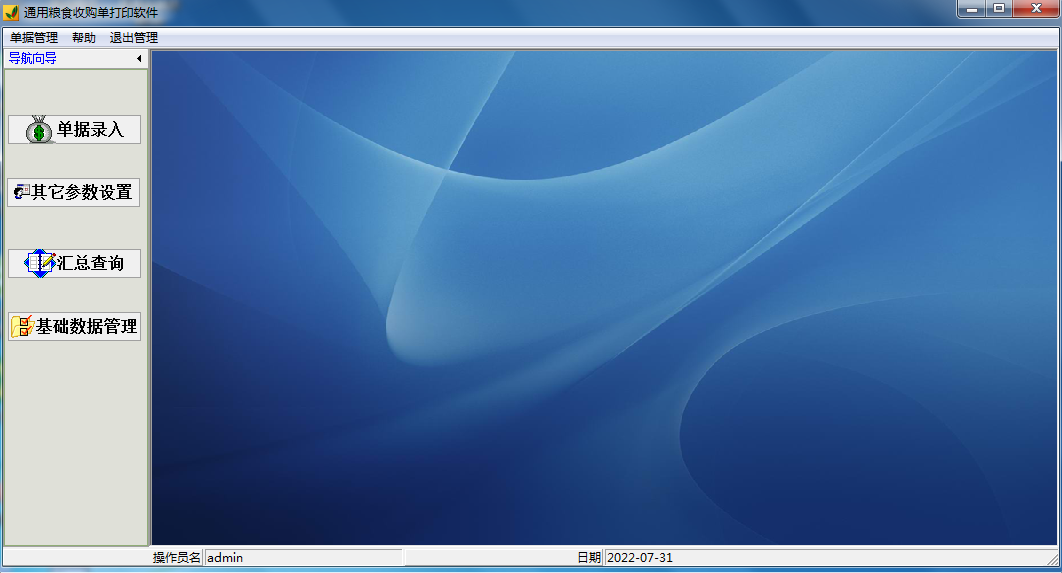Open the 单据管理 menu
The width and height of the screenshot is (1062, 573).
[x=34, y=38]
